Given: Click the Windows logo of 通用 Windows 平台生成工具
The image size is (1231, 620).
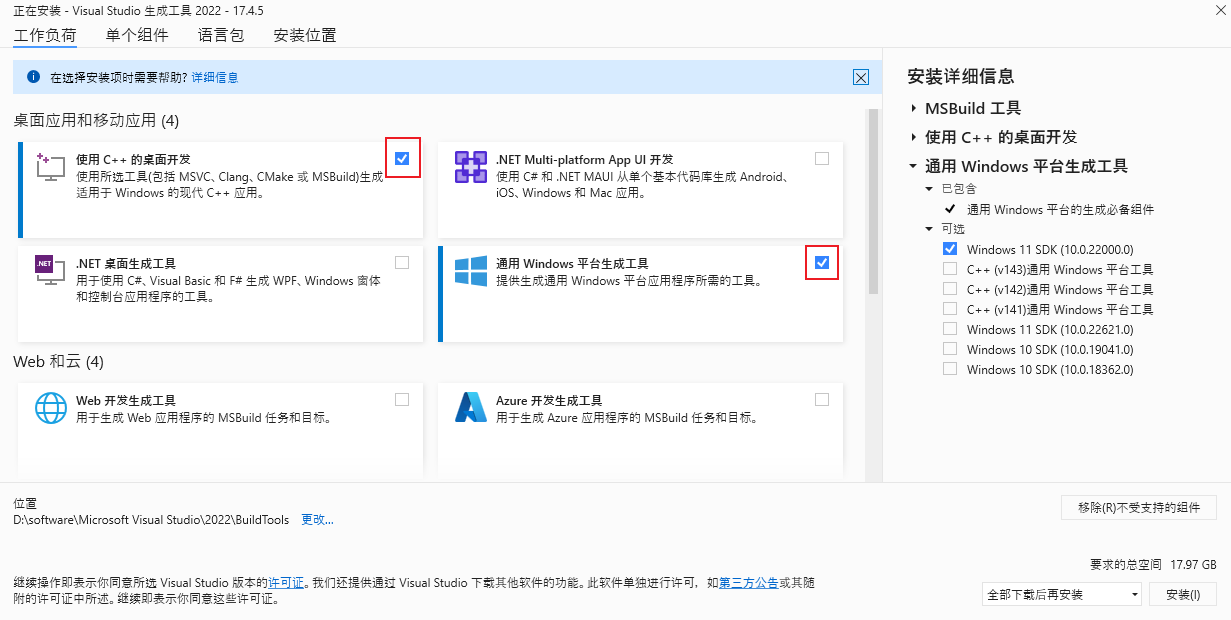Looking at the screenshot, I should click(470, 271).
